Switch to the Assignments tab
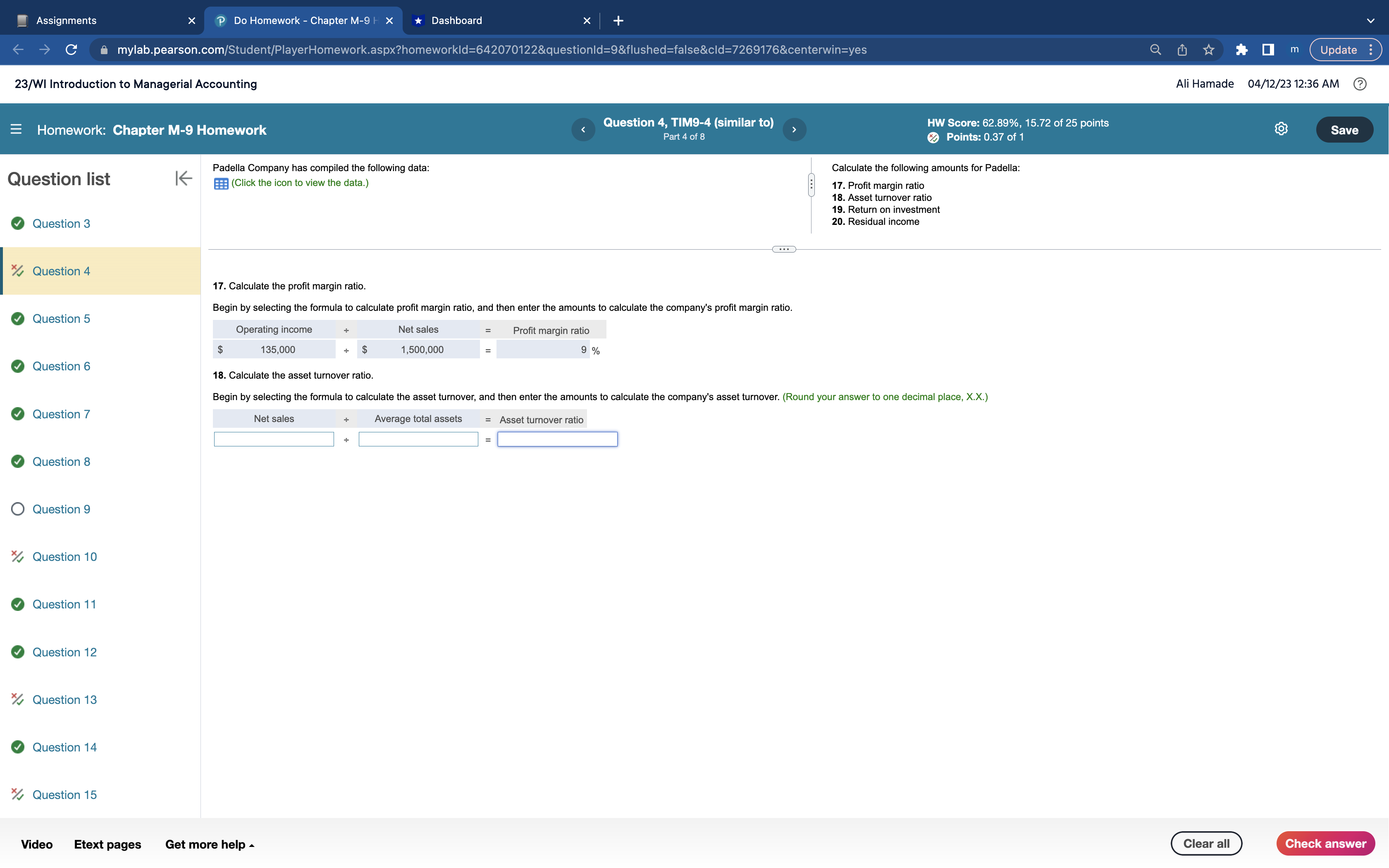The height and width of the screenshot is (868, 1389). pos(66,21)
